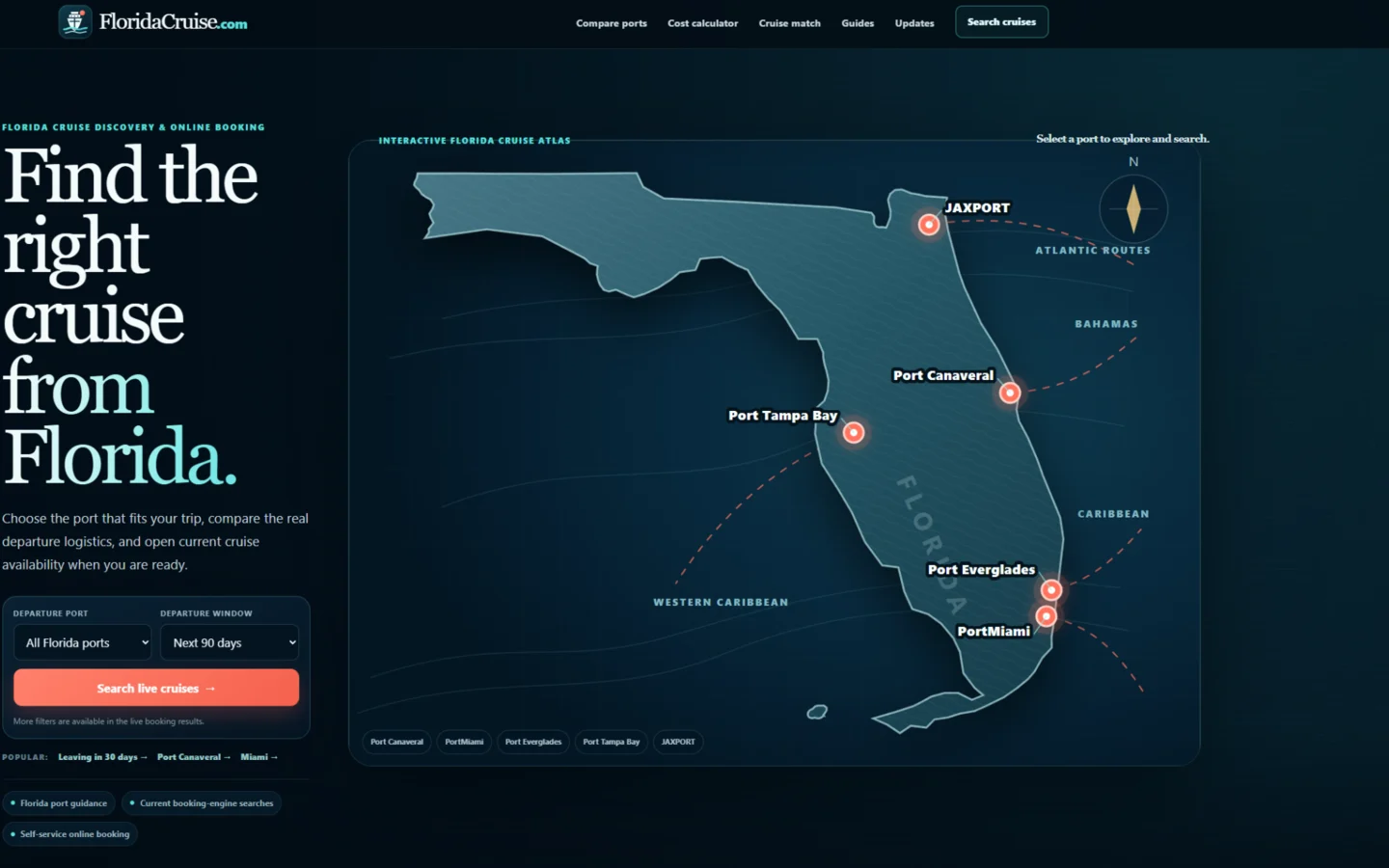This screenshot has width=1389, height=868.
Task: Click the Self-service online booking tag
Action: click(70, 834)
